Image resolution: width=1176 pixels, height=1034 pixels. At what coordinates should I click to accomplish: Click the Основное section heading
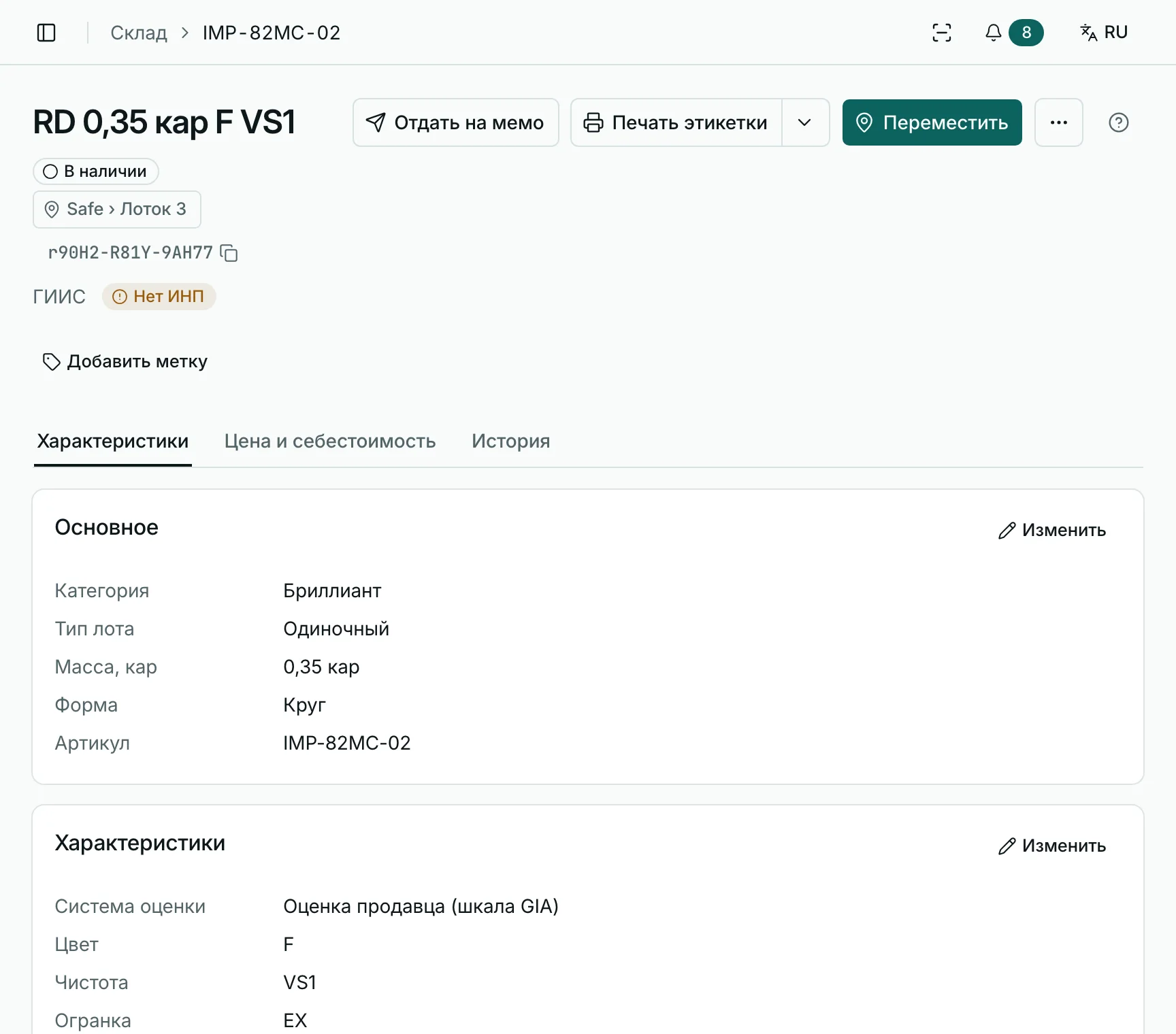107,528
